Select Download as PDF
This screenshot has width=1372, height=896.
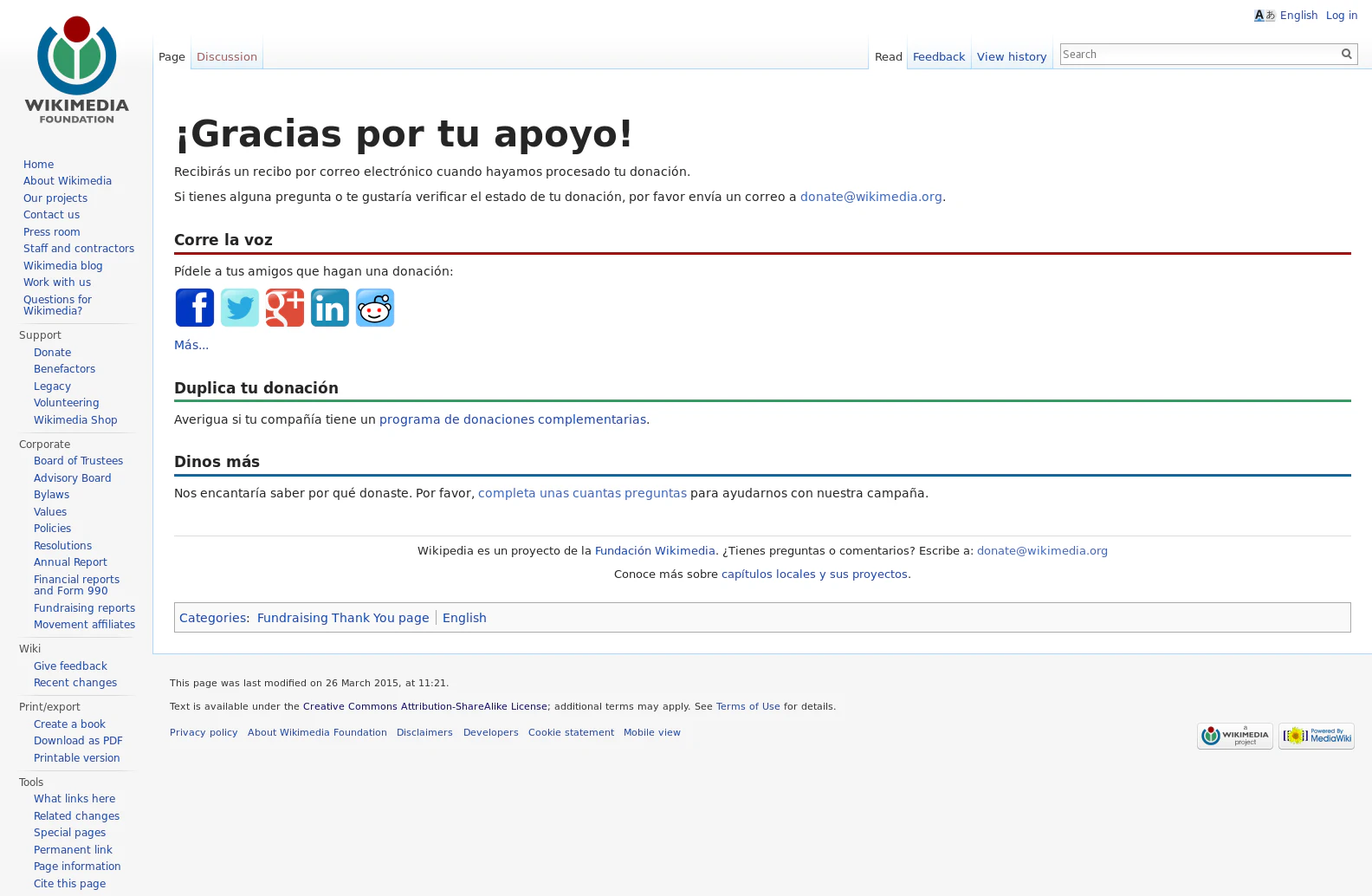point(78,741)
